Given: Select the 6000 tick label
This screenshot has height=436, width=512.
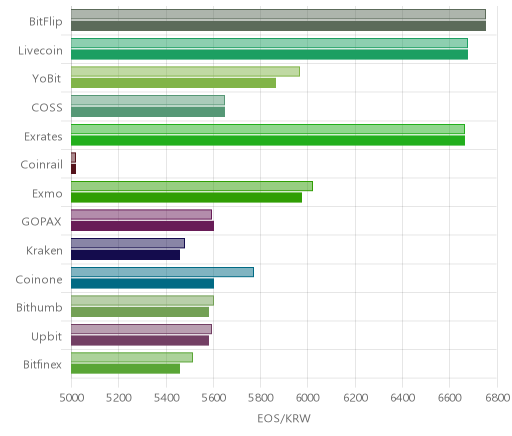Looking at the screenshot, I should pyautogui.click(x=308, y=398).
